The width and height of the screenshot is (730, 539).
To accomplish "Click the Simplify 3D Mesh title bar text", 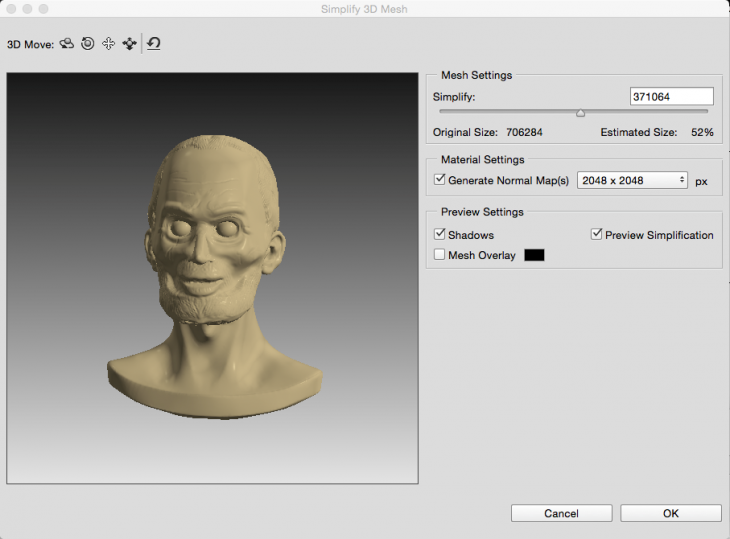I will (365, 9).
